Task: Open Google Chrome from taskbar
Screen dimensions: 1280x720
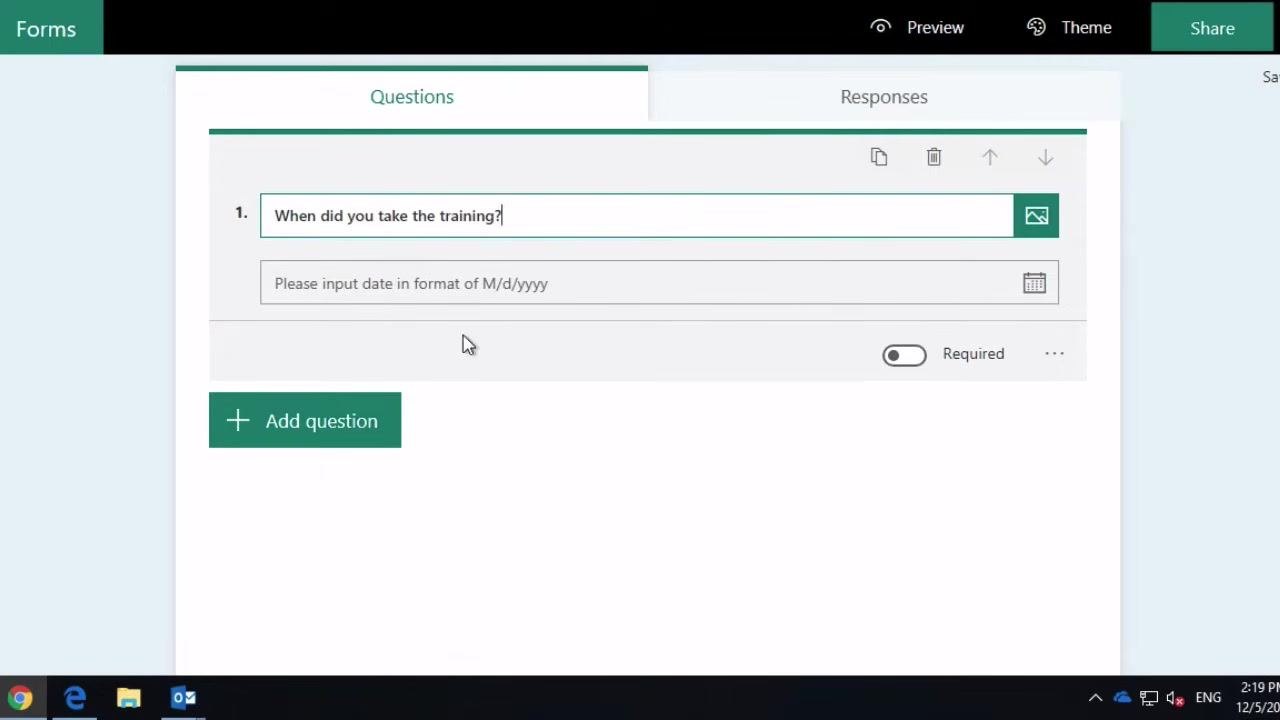Action: (x=20, y=698)
